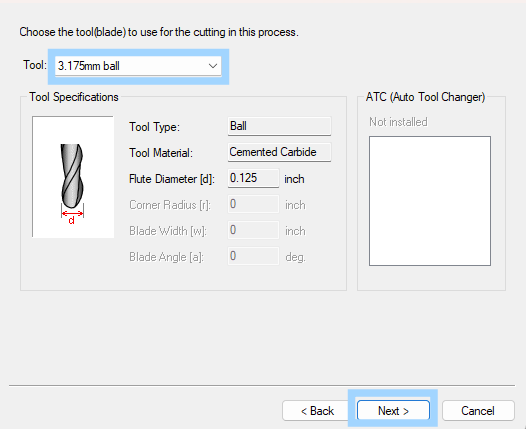526x429 pixels.
Task: Click the disabled Corner Radius field
Action: pos(253,204)
